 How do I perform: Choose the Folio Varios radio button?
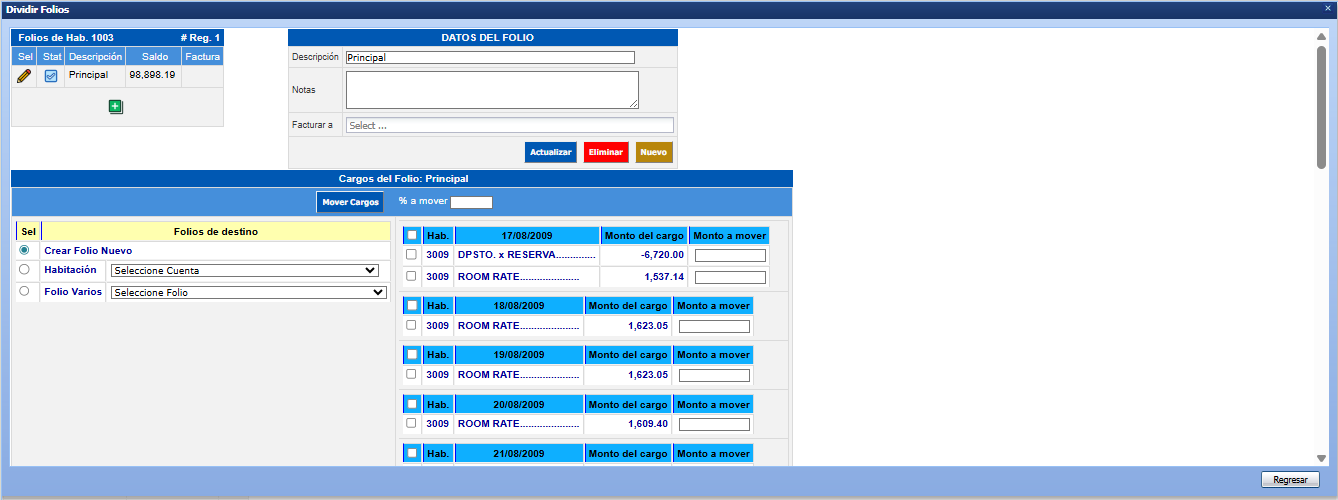(24, 292)
